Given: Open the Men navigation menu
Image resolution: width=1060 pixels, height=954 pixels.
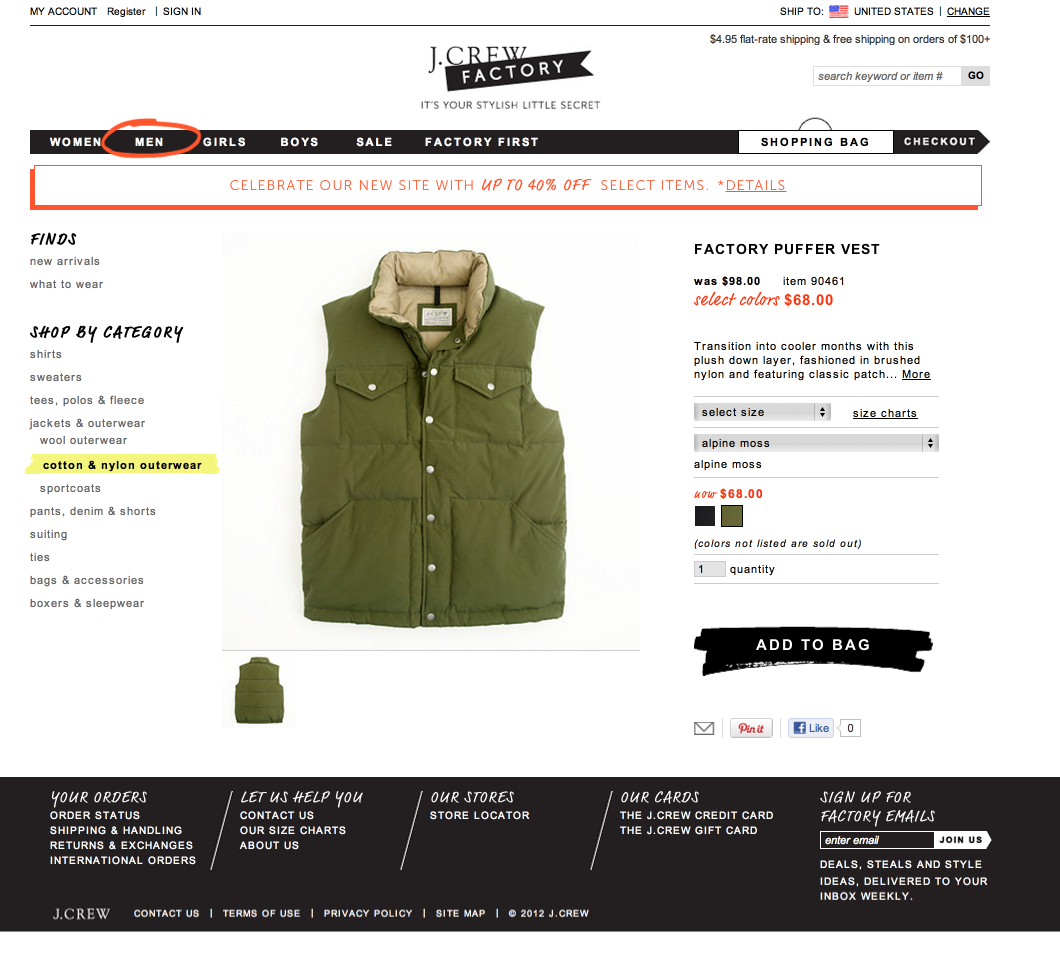Looking at the screenshot, I should (149, 142).
